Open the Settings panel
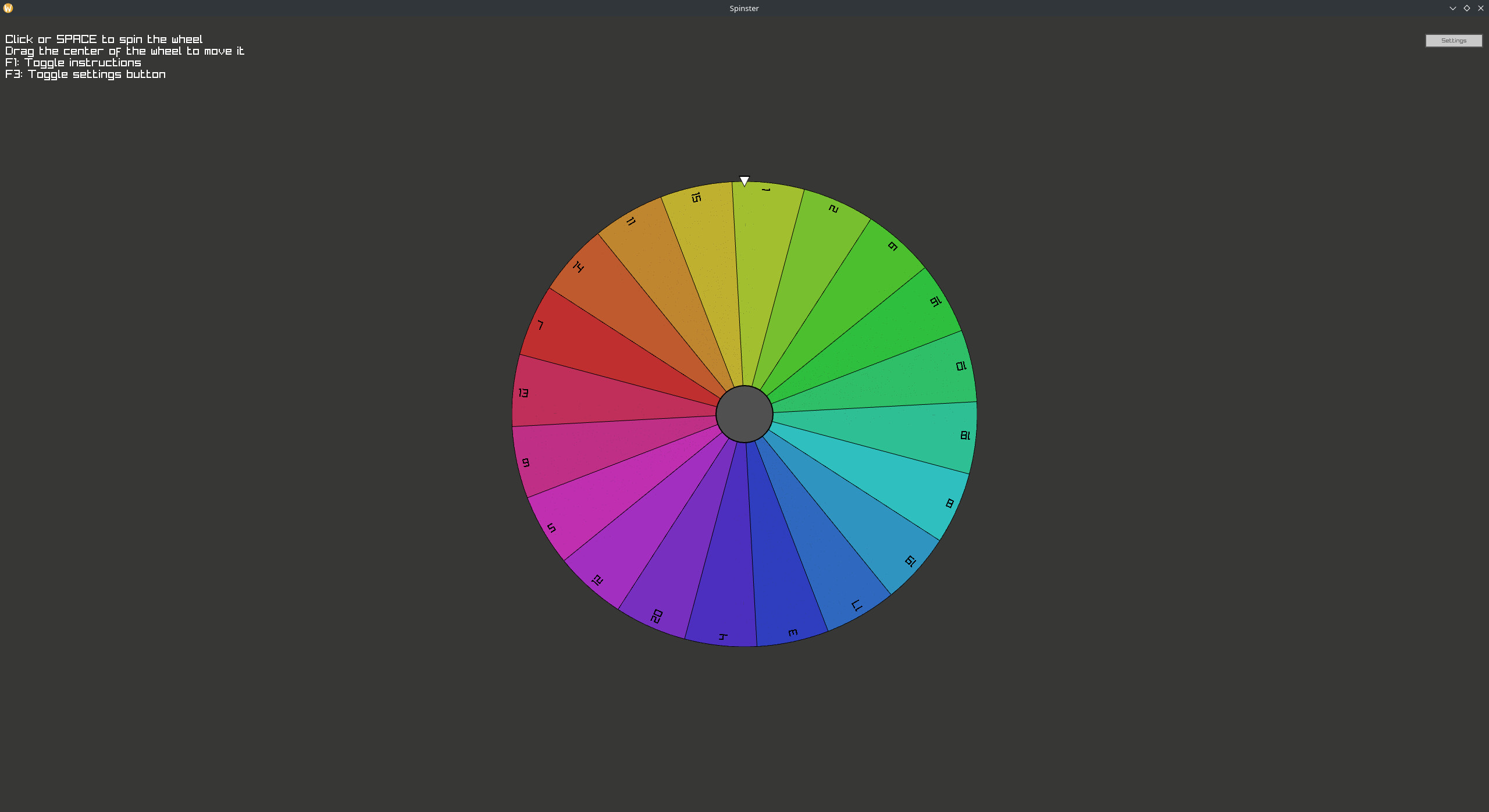 click(1453, 40)
